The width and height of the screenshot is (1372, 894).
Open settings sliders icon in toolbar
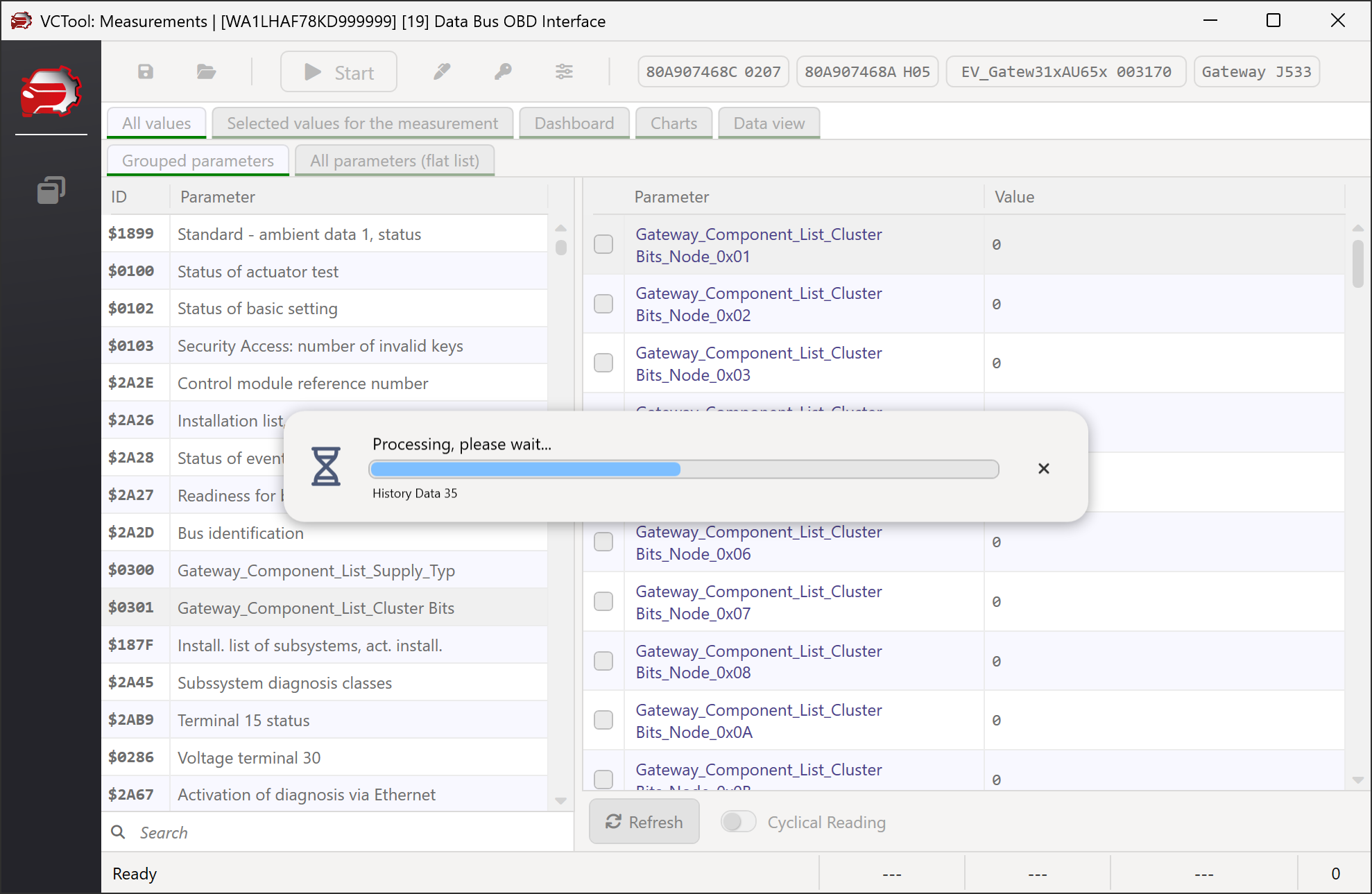564,71
